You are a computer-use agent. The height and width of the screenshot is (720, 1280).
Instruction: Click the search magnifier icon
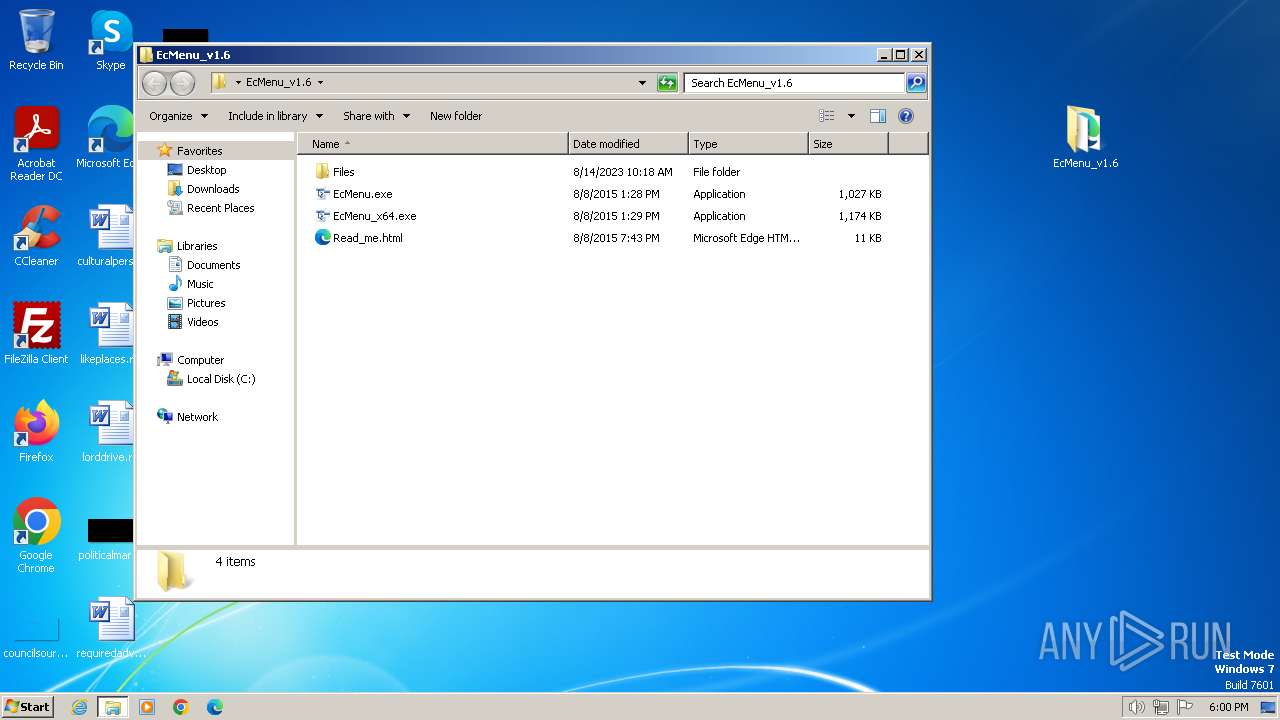pyautogui.click(x=915, y=83)
